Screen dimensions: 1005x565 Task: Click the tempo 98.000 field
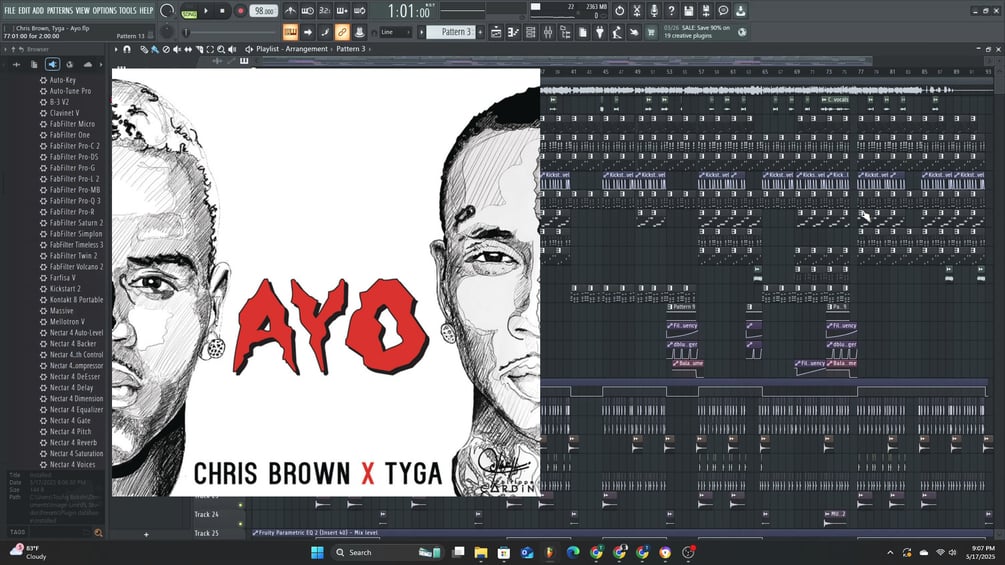pos(264,11)
